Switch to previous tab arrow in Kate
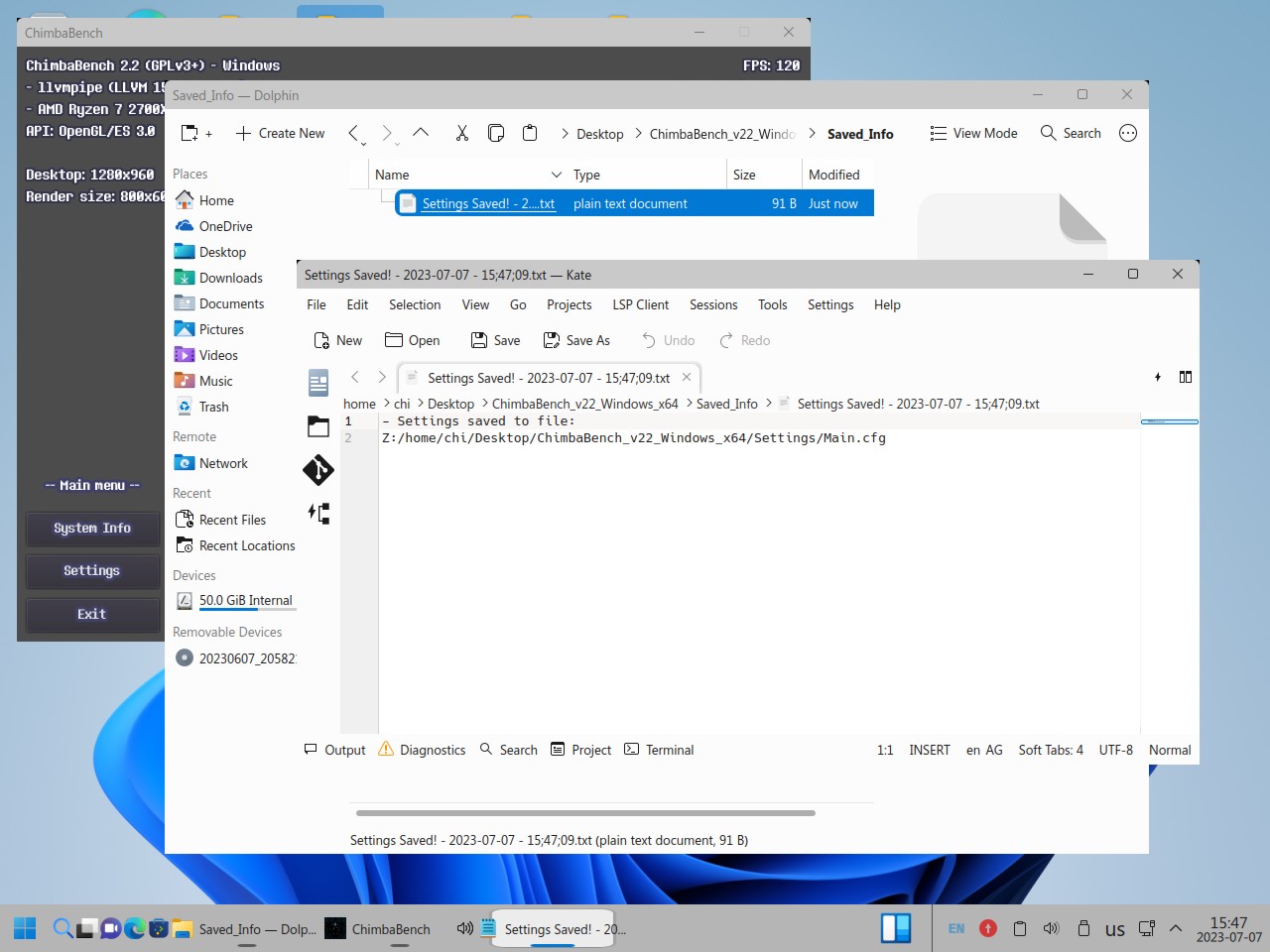The height and width of the screenshot is (952, 1270). (x=354, y=377)
